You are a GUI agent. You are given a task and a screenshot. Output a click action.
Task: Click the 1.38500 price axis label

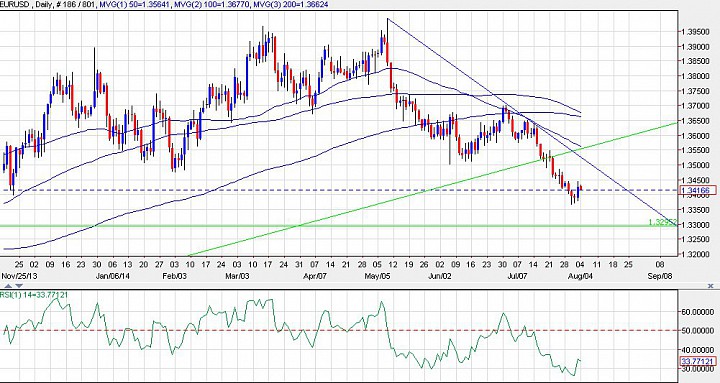[x=696, y=62]
